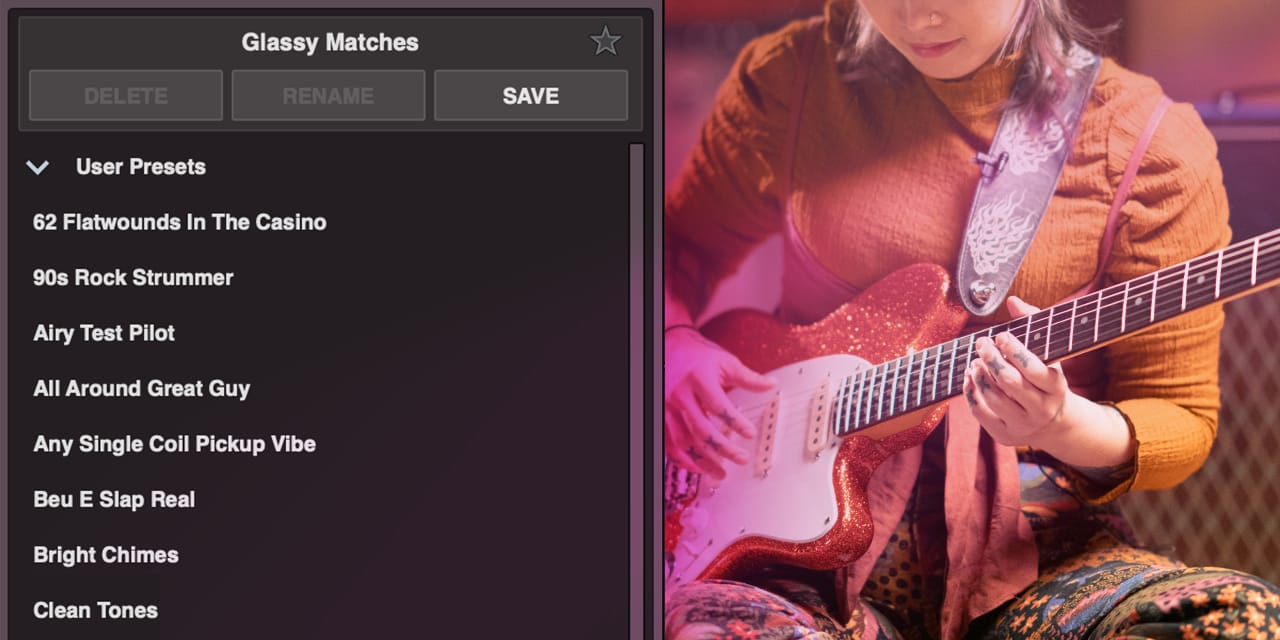
Task: Choose the Airy Test Pilot preset
Action: pos(104,333)
